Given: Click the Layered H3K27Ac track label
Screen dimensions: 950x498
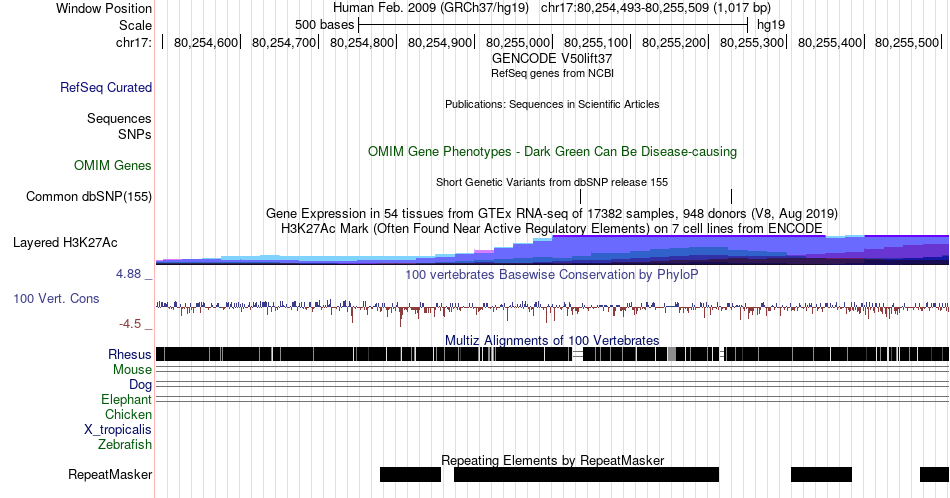Looking at the screenshot, I should [65, 242].
